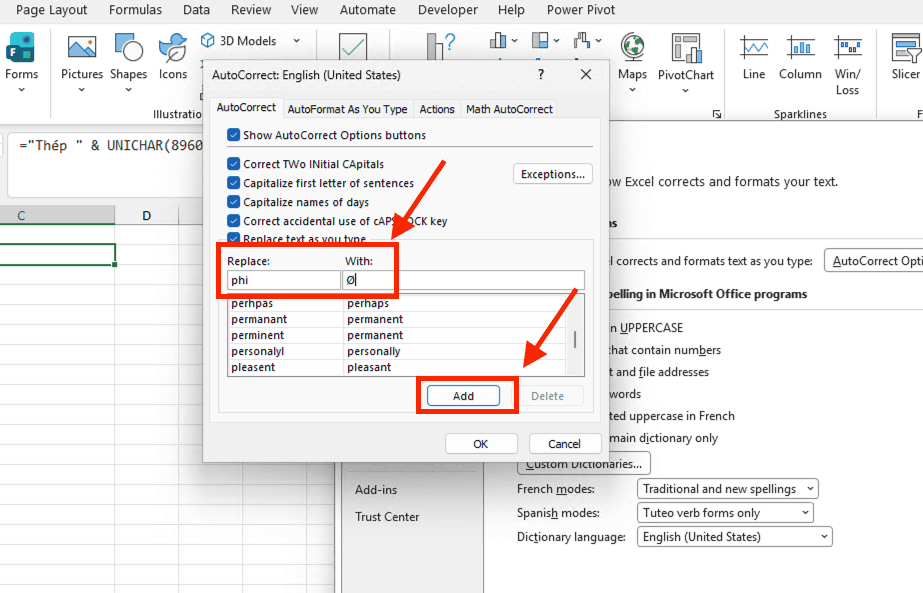Insert 3D Models
Screen dimensions: 923x593
238,41
